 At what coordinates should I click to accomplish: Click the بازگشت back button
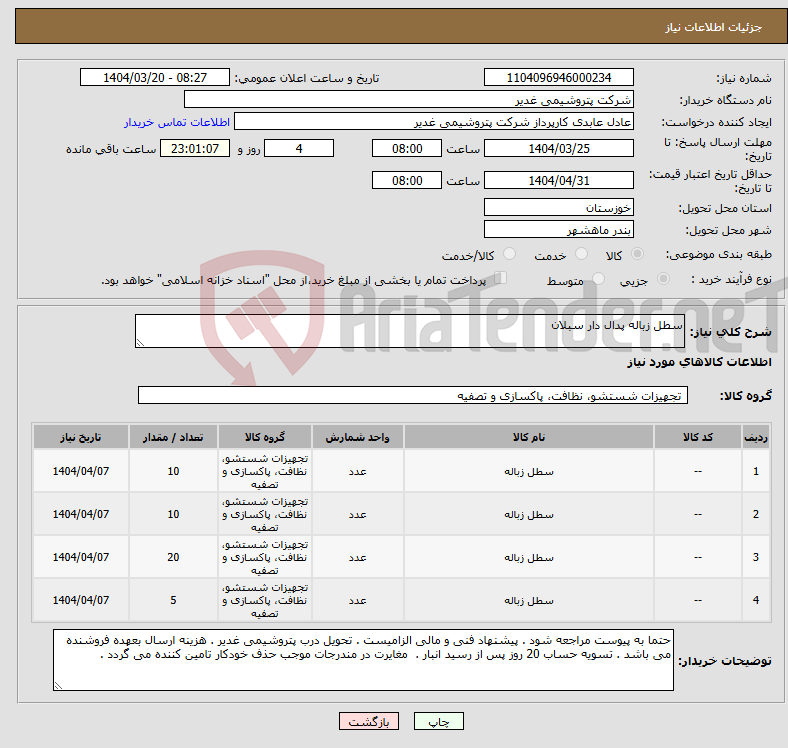[x=369, y=721]
